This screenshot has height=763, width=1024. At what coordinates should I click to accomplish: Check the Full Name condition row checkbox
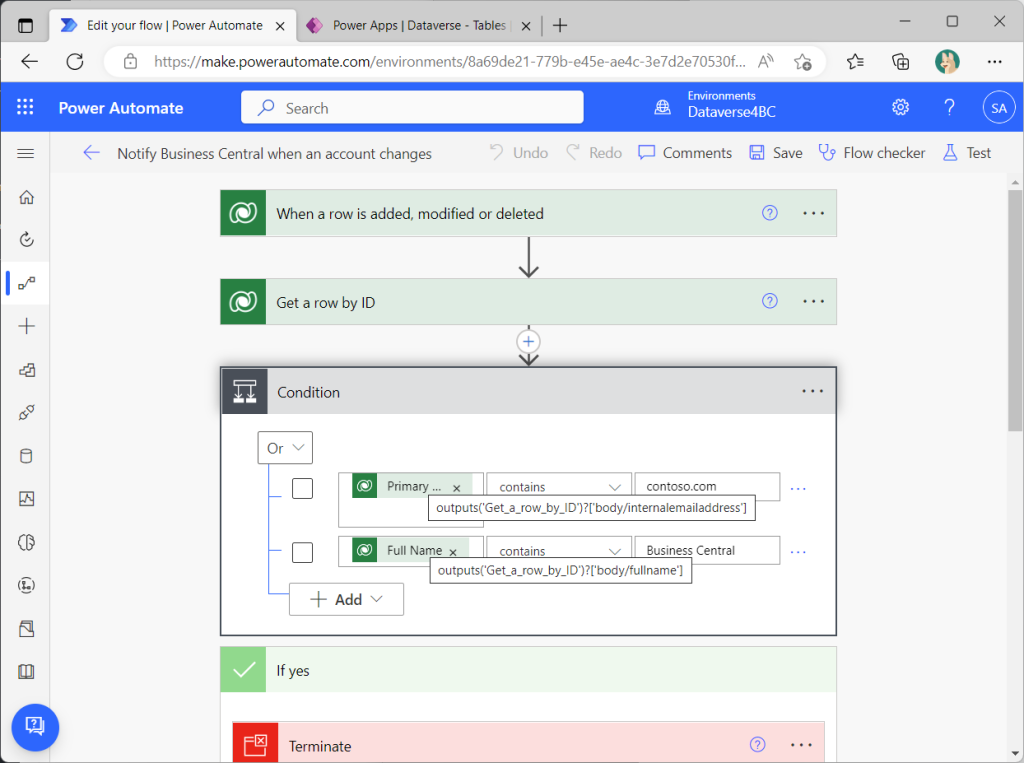pyautogui.click(x=302, y=552)
